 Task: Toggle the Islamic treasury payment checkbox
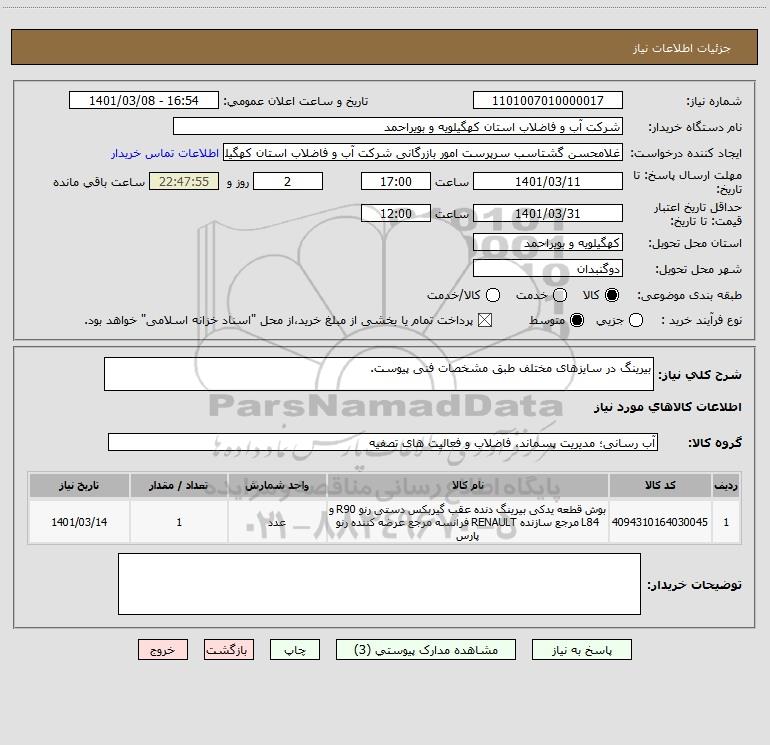[x=485, y=320]
